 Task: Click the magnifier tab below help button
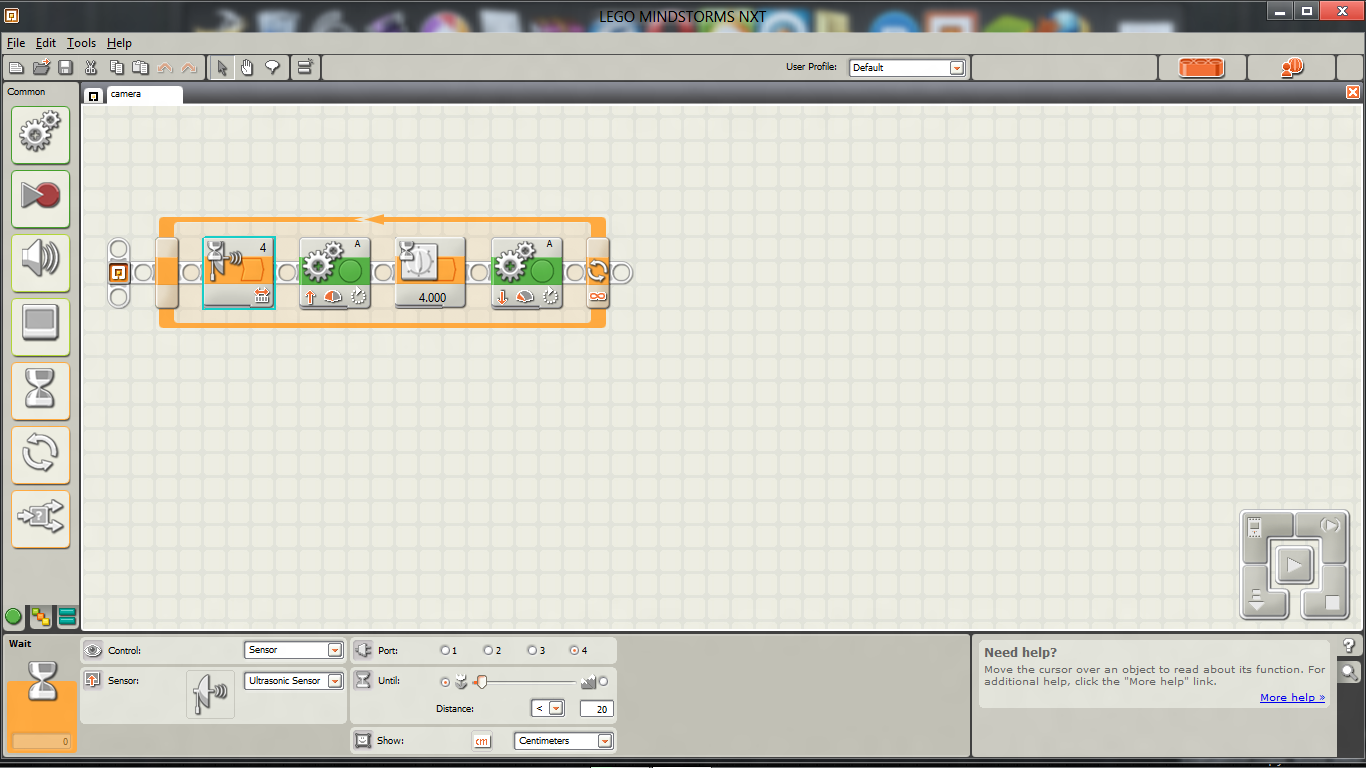click(x=1349, y=672)
